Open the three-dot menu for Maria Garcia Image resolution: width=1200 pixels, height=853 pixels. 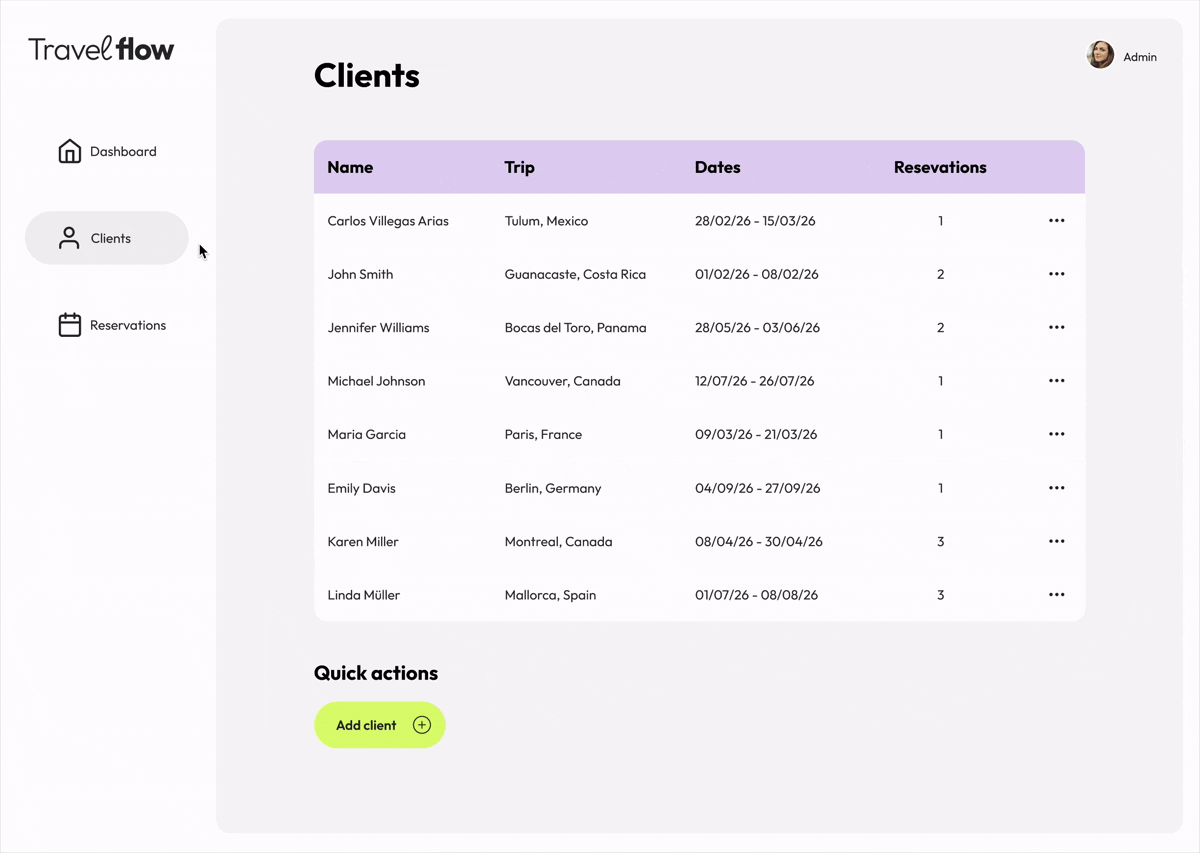[x=1056, y=434]
